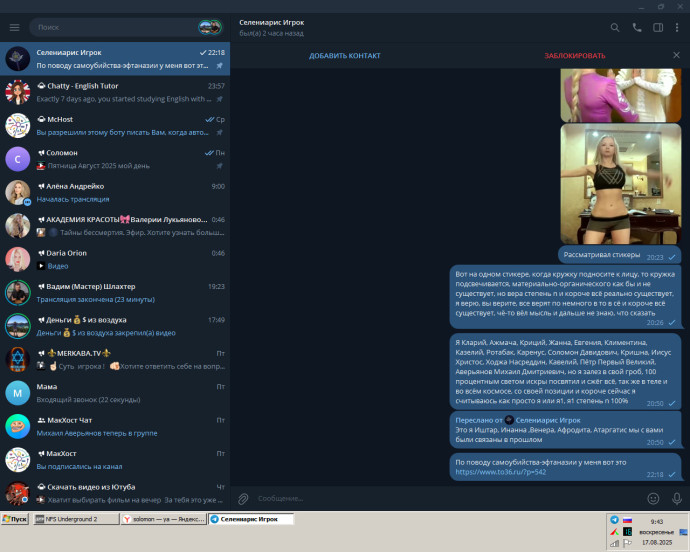690x552 pixels.
Task: Open the hamburger main menu
Action: [x=15, y=27]
